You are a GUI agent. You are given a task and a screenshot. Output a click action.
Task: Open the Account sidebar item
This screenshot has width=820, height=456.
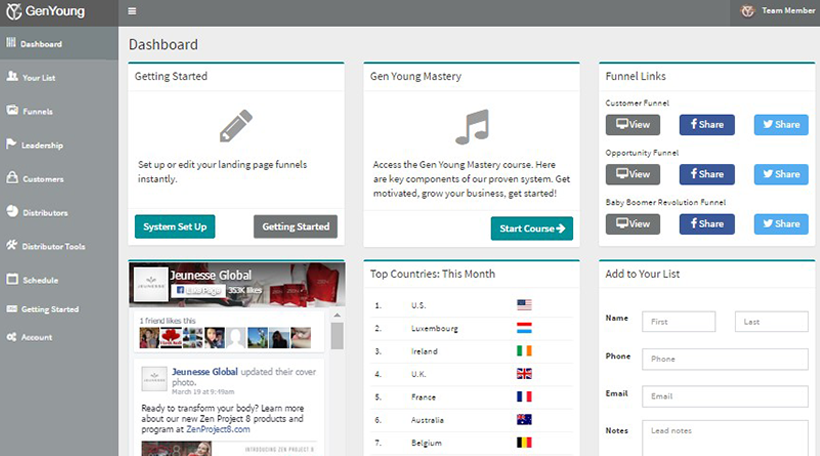36,337
